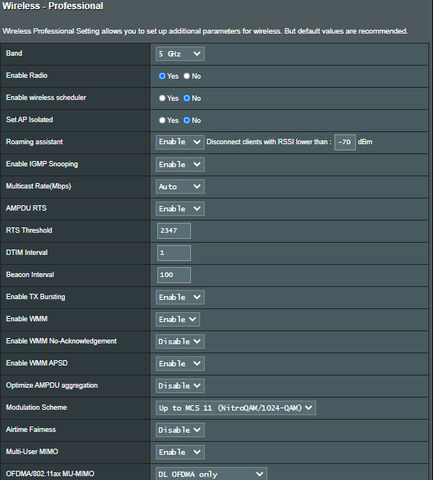The image size is (433, 480).
Task: Click the 'Disconnect clients with RSSI lower than' text
Action: [269, 142]
